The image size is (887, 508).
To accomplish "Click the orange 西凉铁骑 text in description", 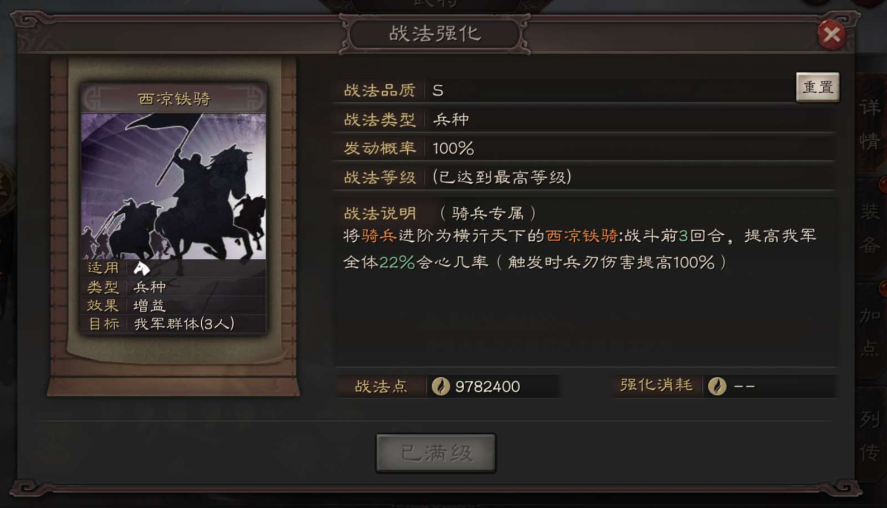I will point(582,236).
